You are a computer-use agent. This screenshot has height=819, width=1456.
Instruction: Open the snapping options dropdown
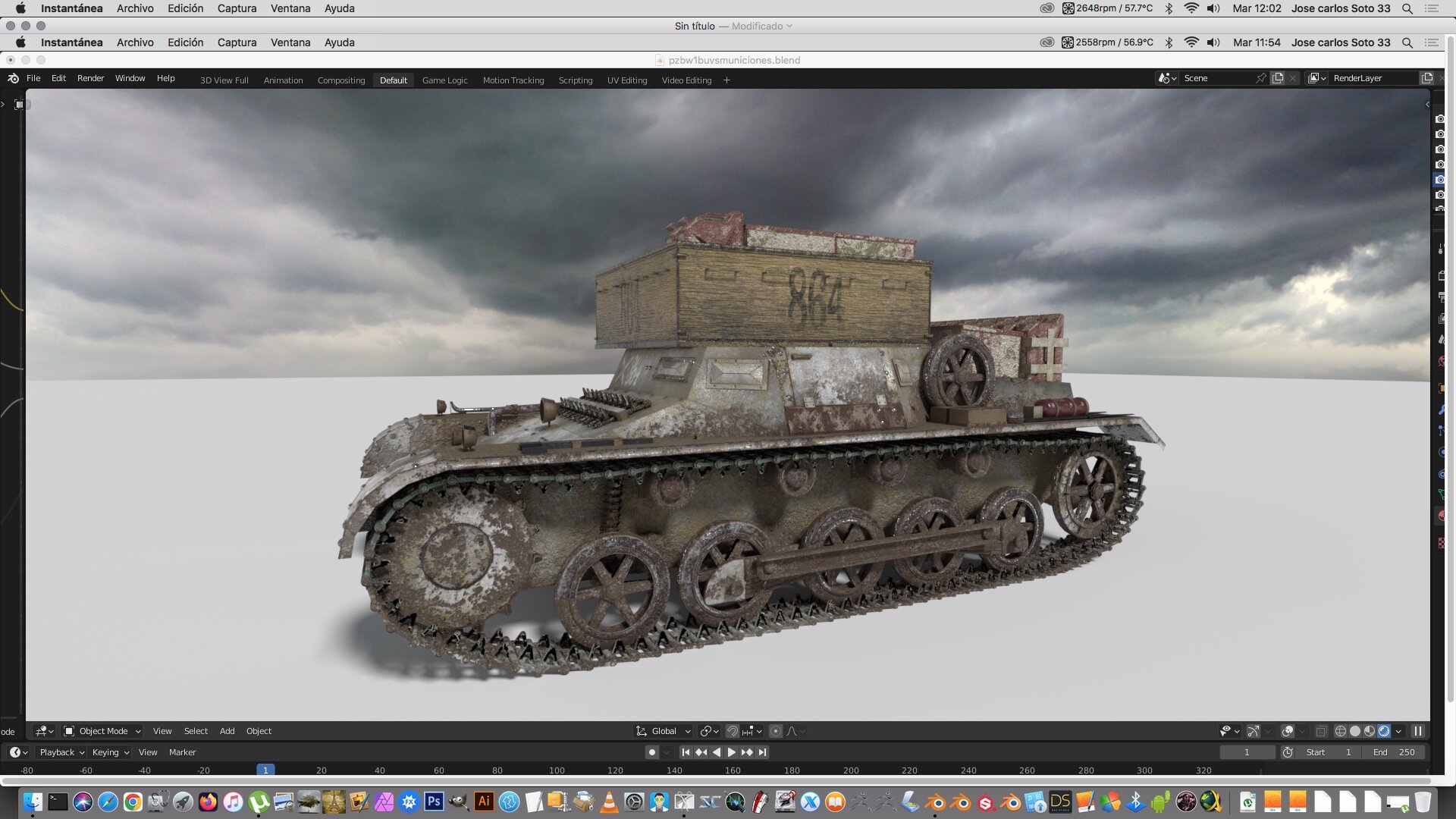pyautogui.click(x=752, y=731)
